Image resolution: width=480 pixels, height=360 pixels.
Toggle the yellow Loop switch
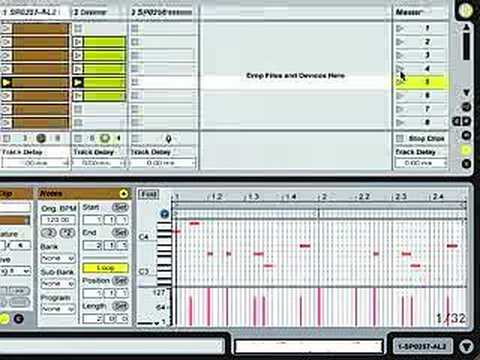[x=105, y=268]
